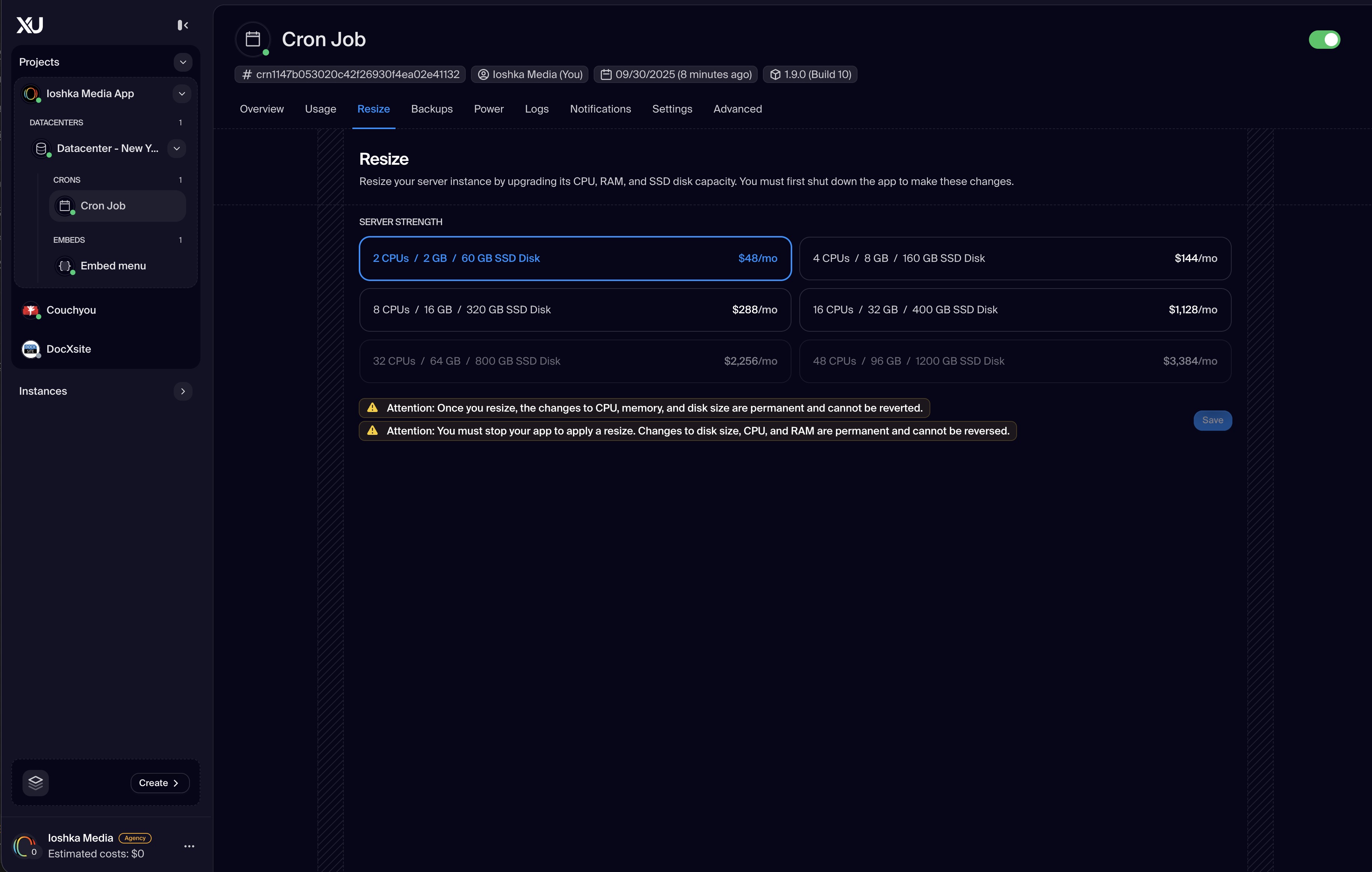Open the three-dot menu next to Estimated costs
The height and width of the screenshot is (872, 1372).
point(189,846)
